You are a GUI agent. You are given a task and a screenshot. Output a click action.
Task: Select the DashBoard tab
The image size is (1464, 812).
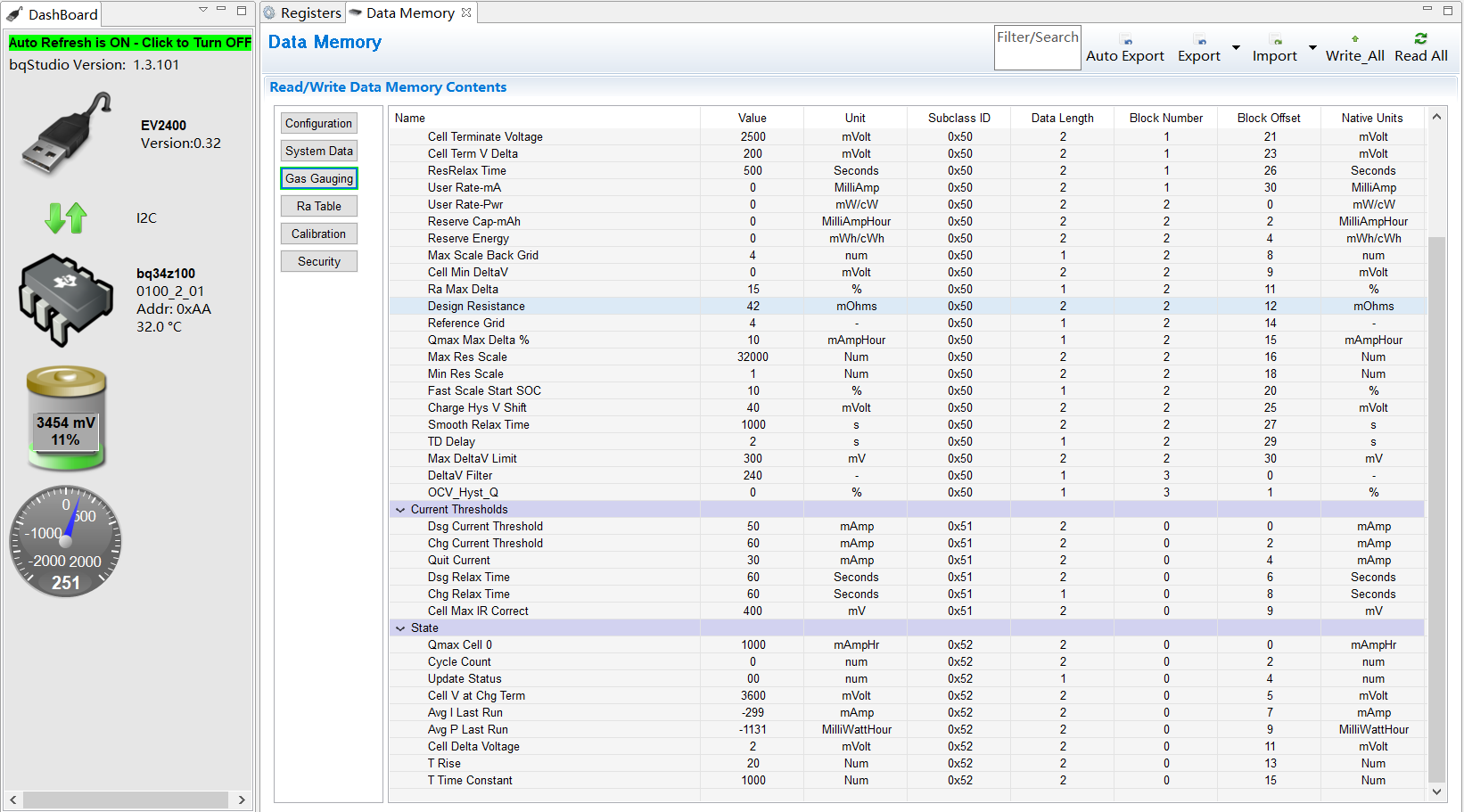pyautogui.click(x=53, y=14)
